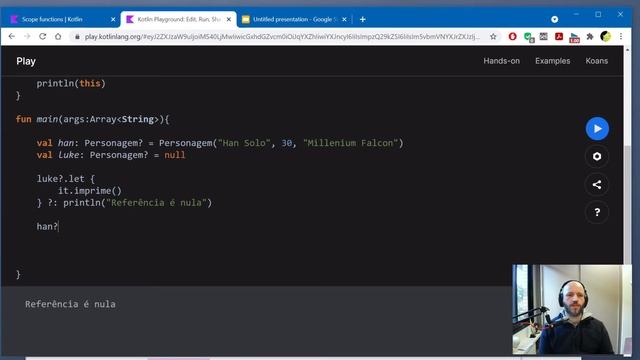
Task: Click the "Millenium Falcon" string
Action: click(x=350, y=143)
